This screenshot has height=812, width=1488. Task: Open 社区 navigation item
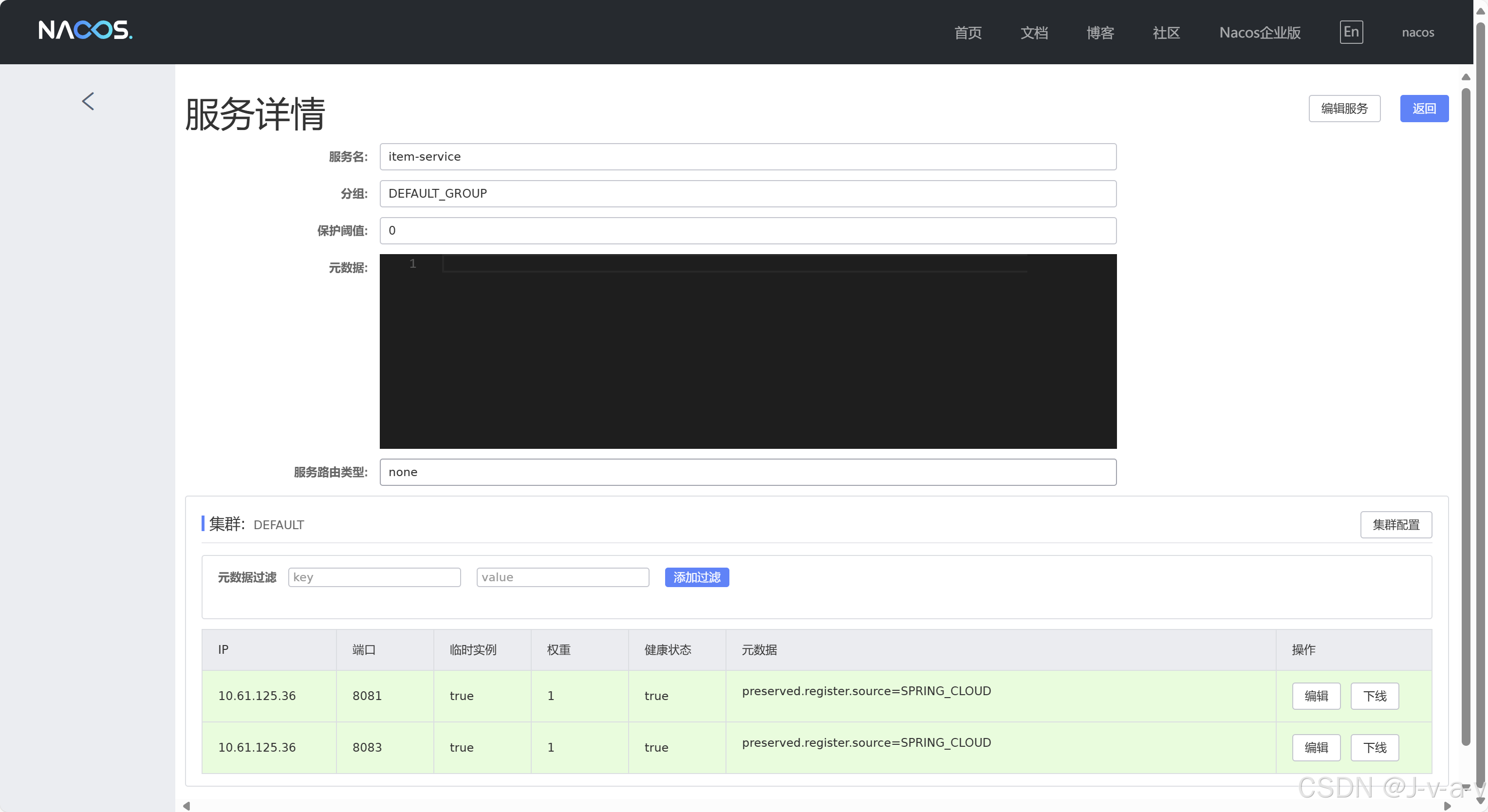click(x=1166, y=32)
